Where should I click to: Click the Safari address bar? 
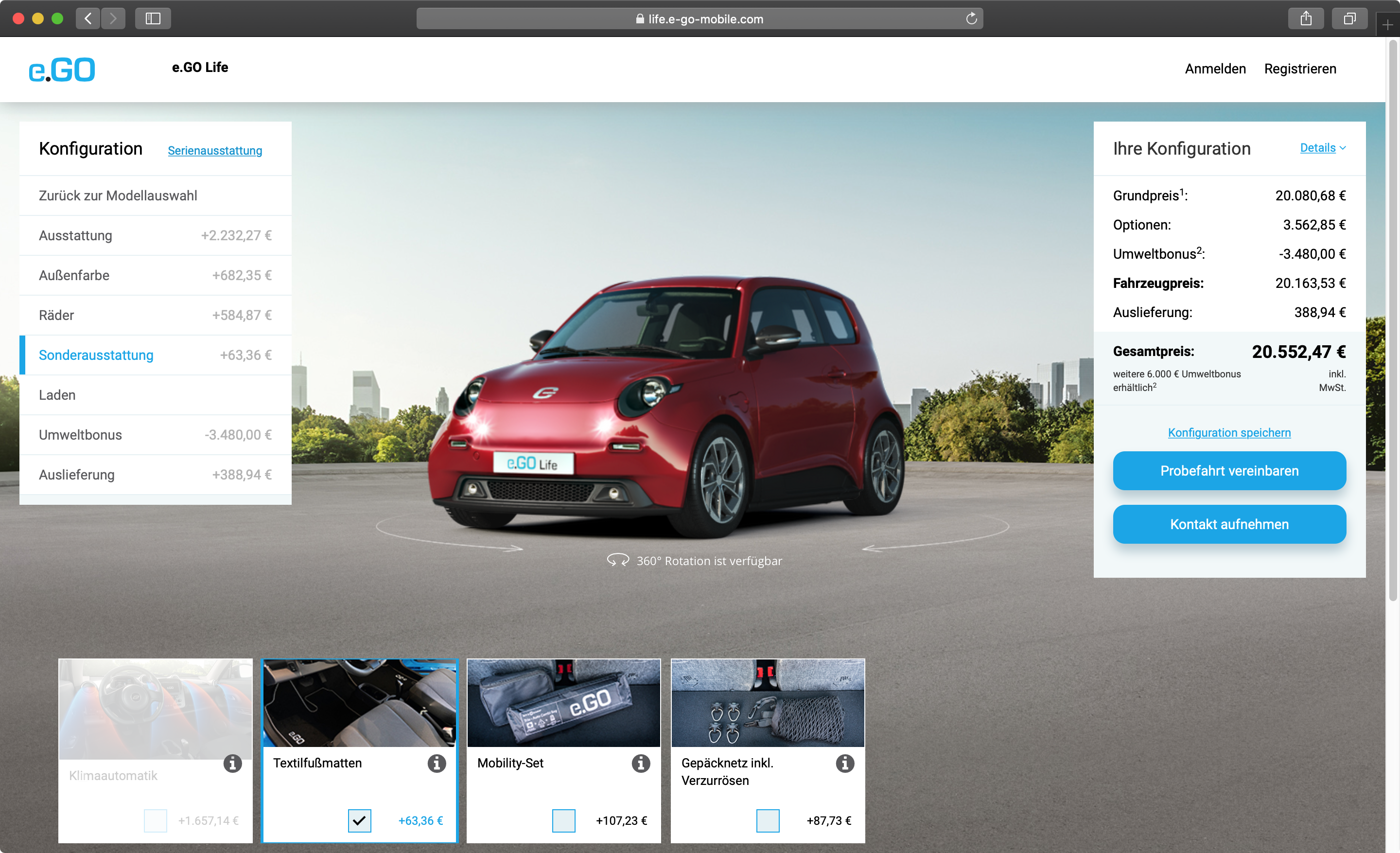(x=700, y=19)
